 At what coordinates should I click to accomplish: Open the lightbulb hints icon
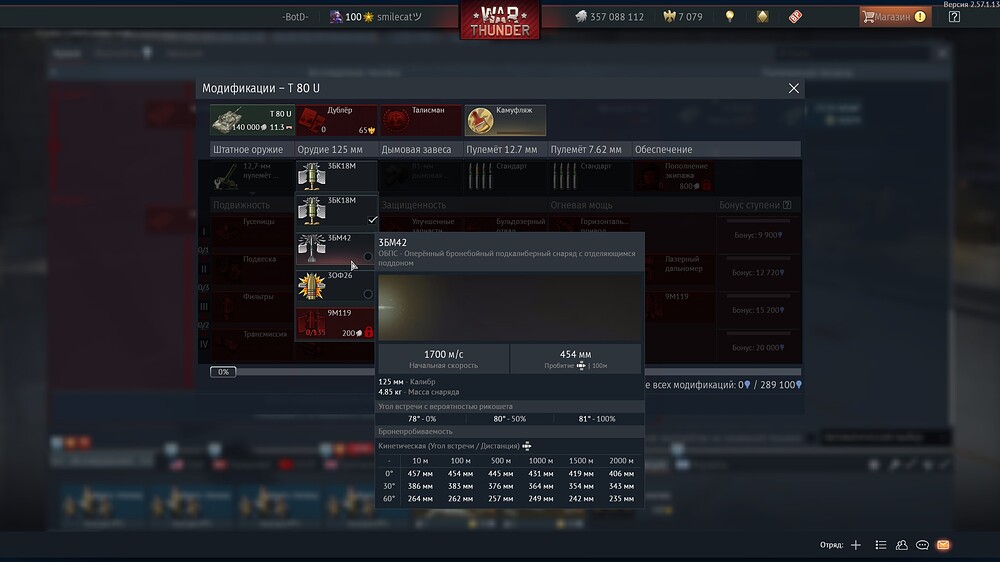click(x=730, y=17)
